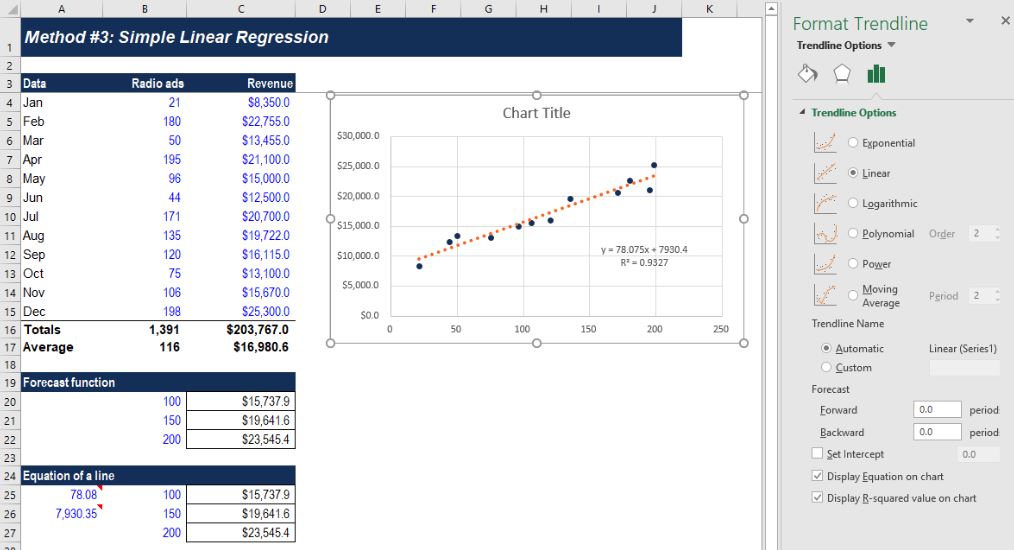
Task: Click the Power trendline thumbnail icon
Action: pos(825,264)
